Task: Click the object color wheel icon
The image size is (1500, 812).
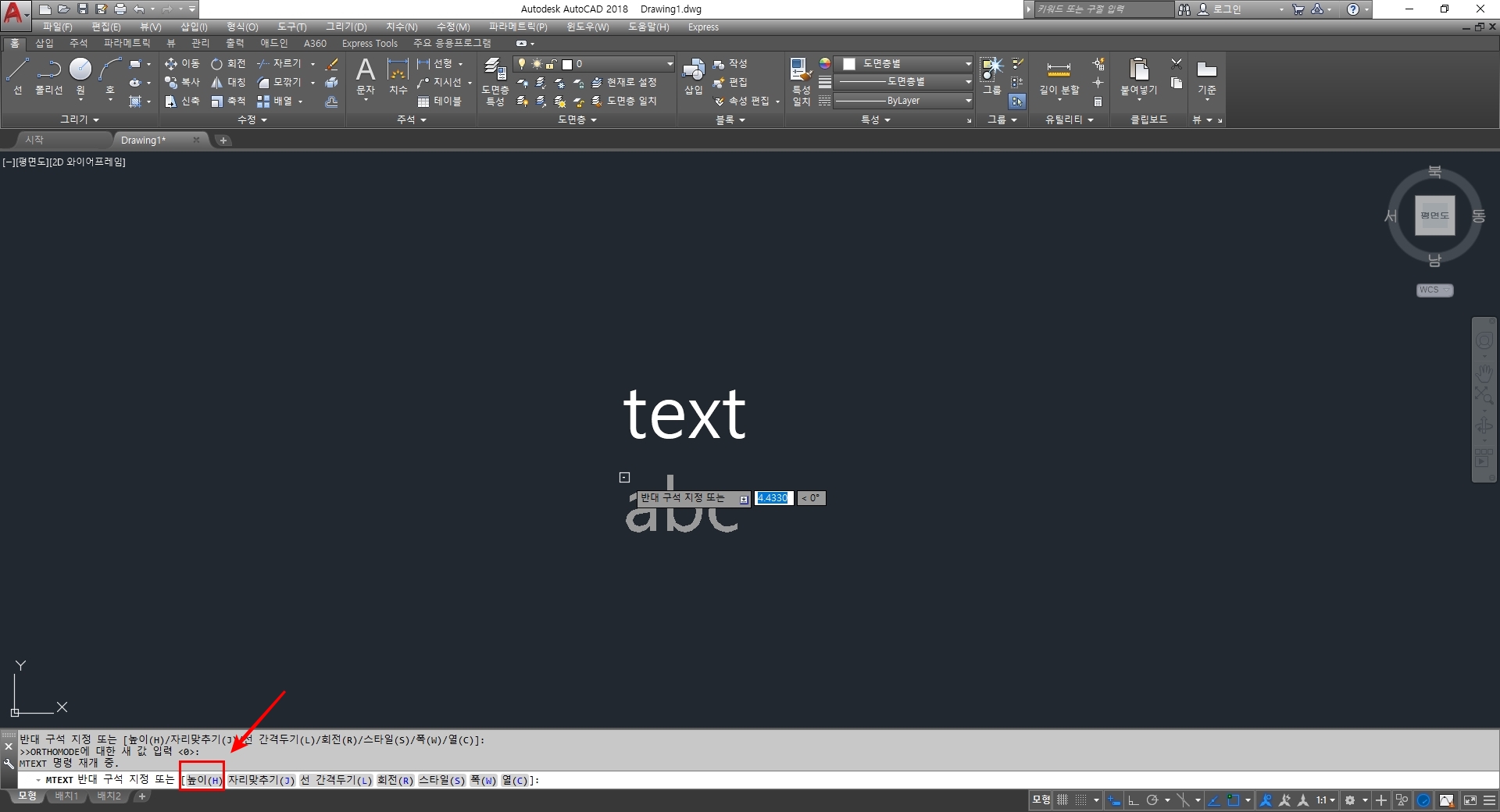Action: click(825, 63)
